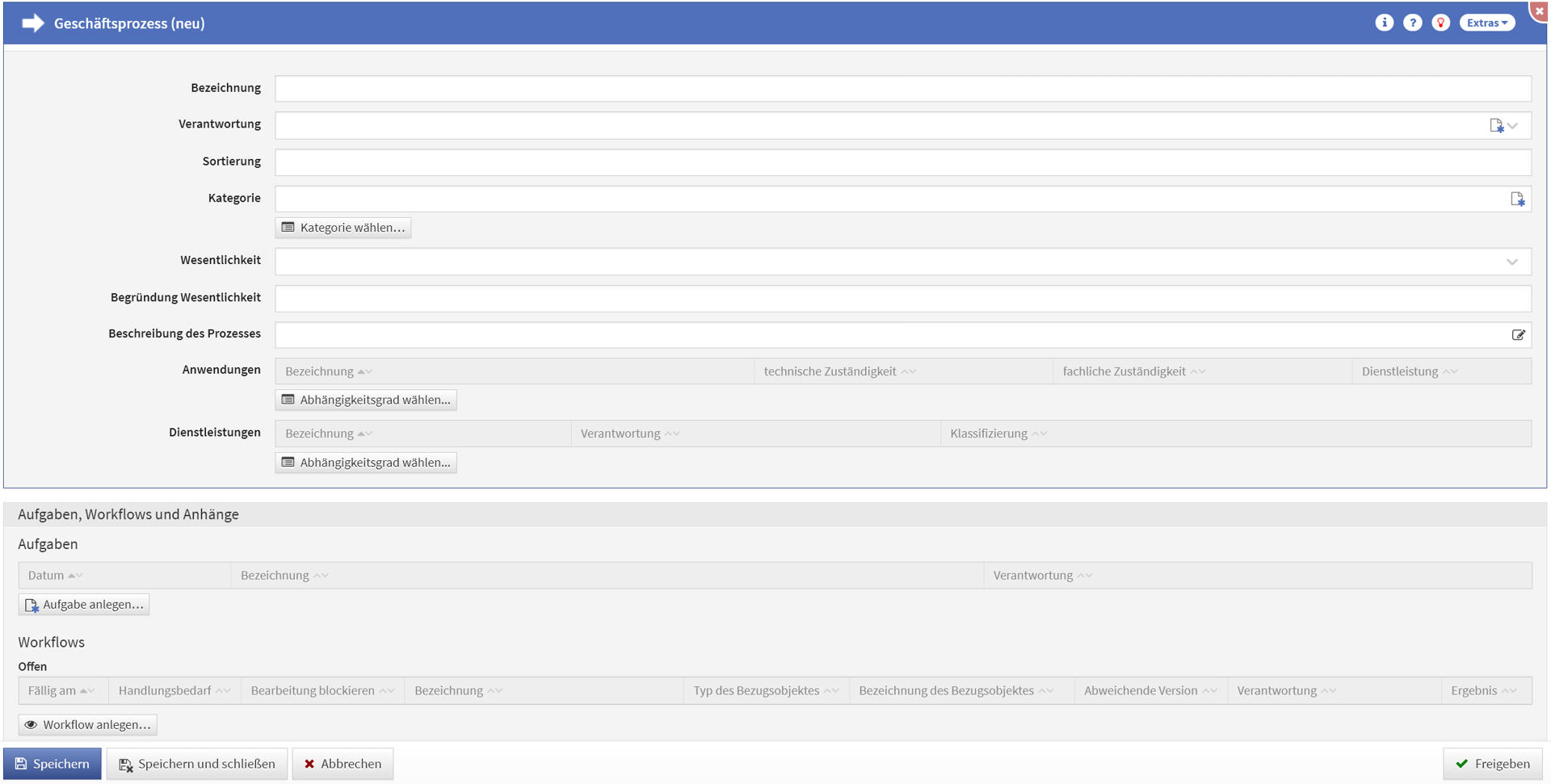Click the arrow icon beside Geschäftsprozess title

33,23
